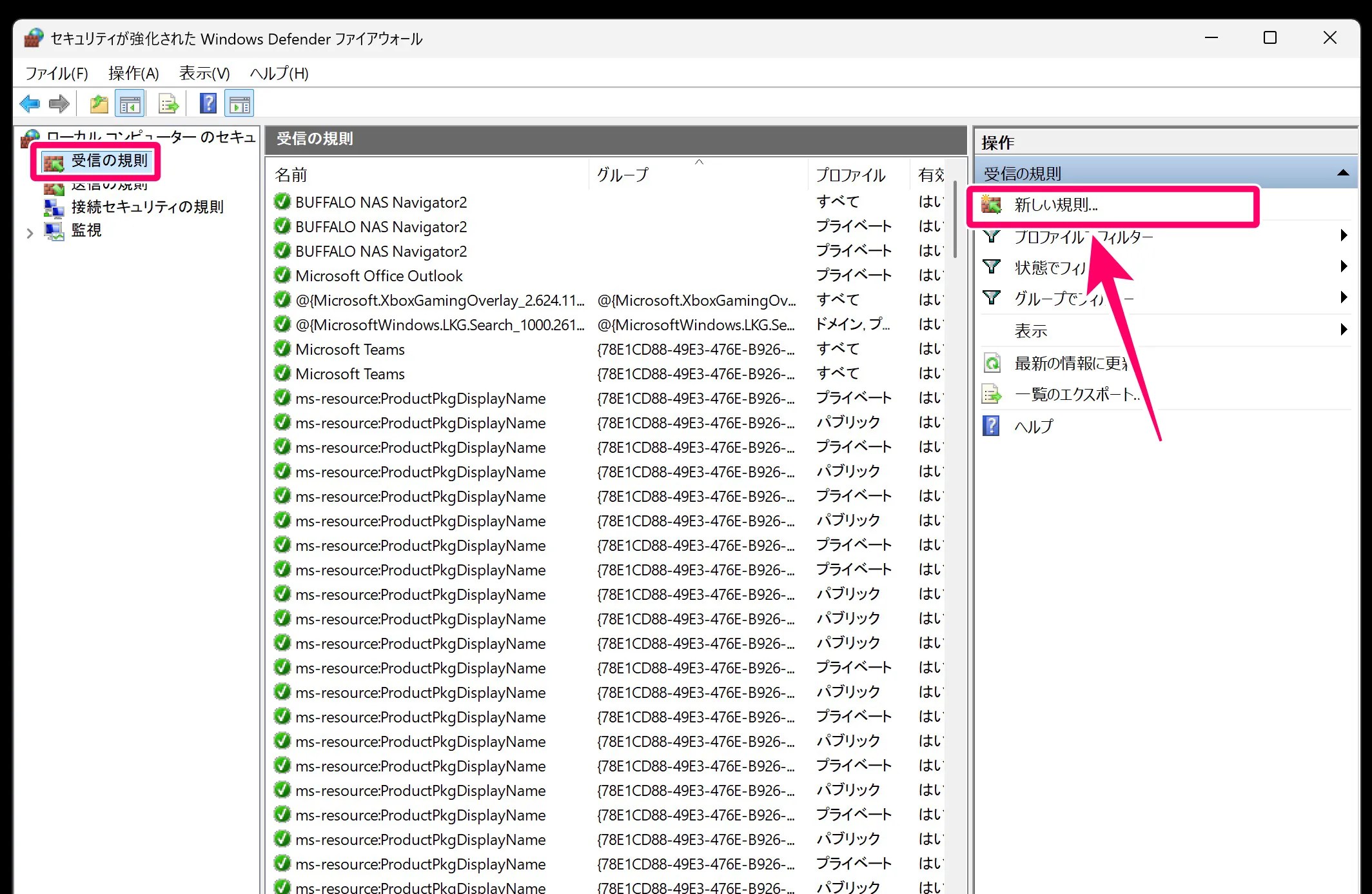Sort list by グループ column header
Image resolution: width=1372 pixels, height=894 pixels.
[622, 175]
